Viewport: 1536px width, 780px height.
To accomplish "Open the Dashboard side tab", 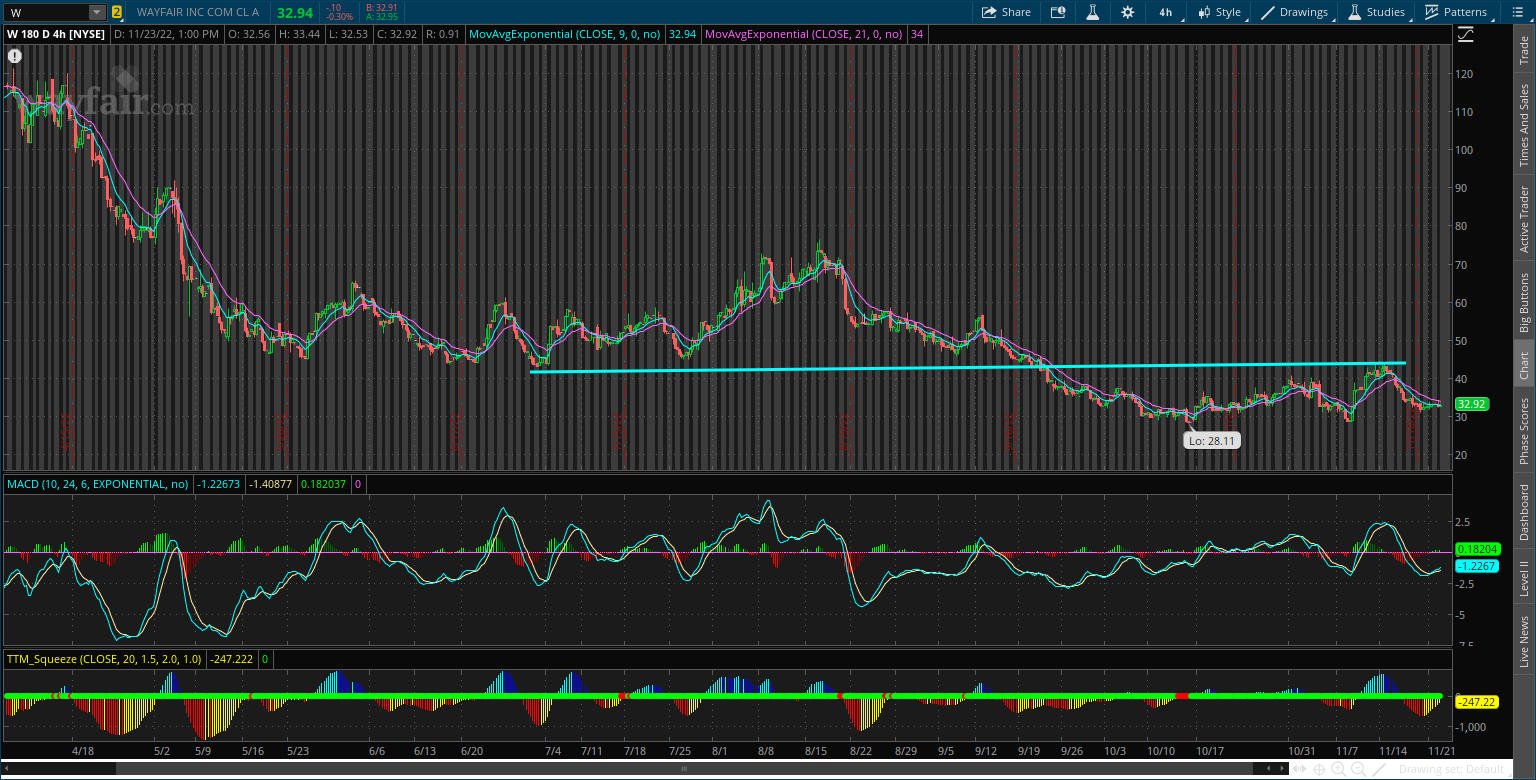I will point(1524,513).
